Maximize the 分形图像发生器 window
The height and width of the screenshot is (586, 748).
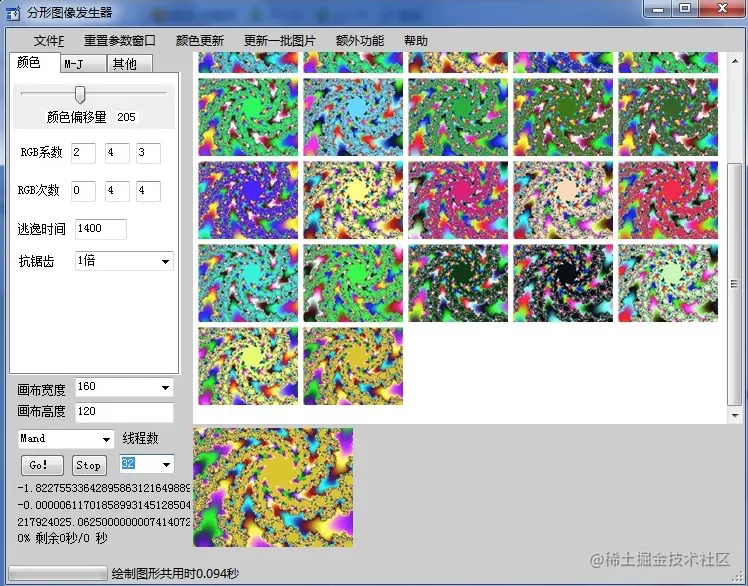[x=685, y=9]
